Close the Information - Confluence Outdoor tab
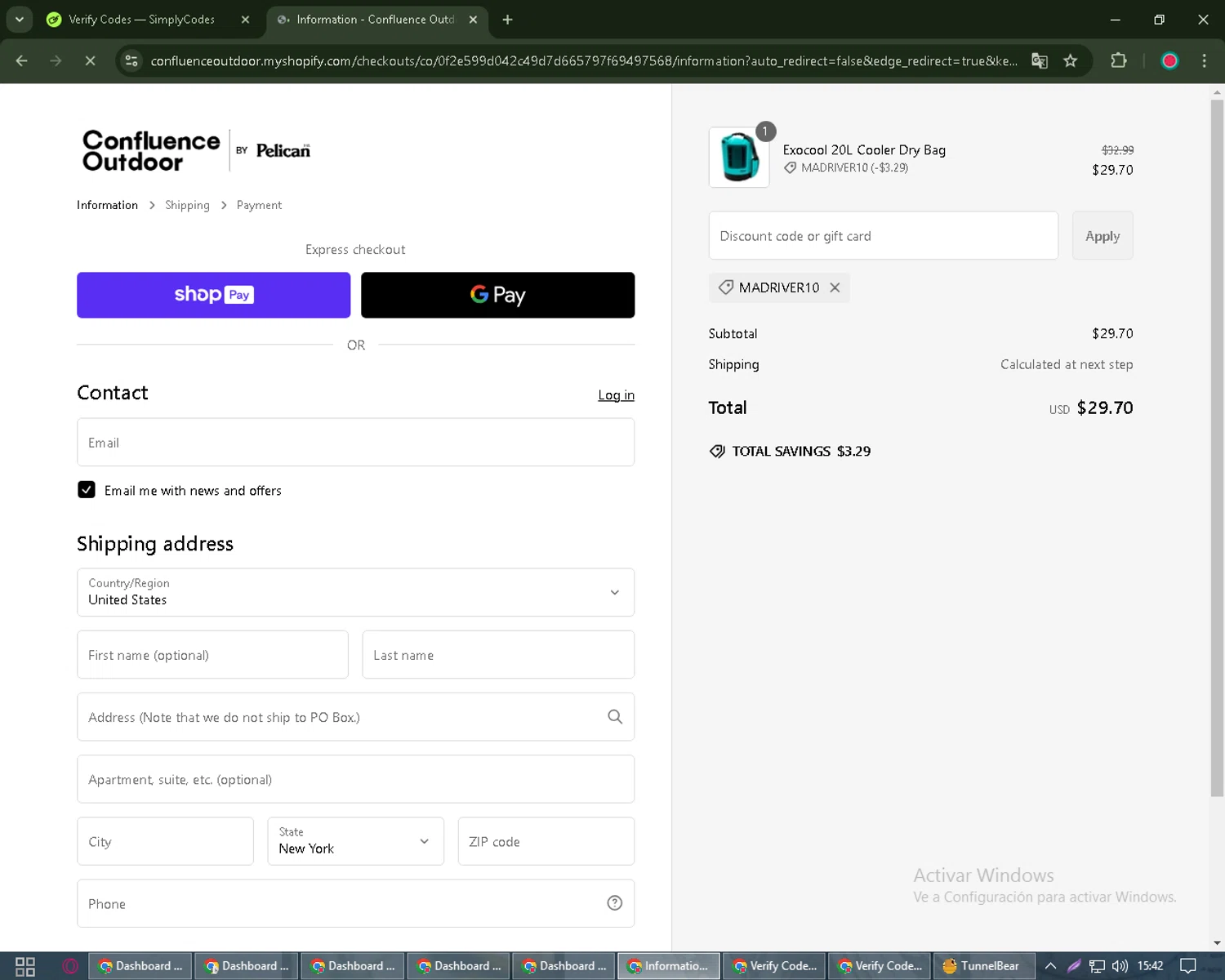The image size is (1225, 980). 473,20
